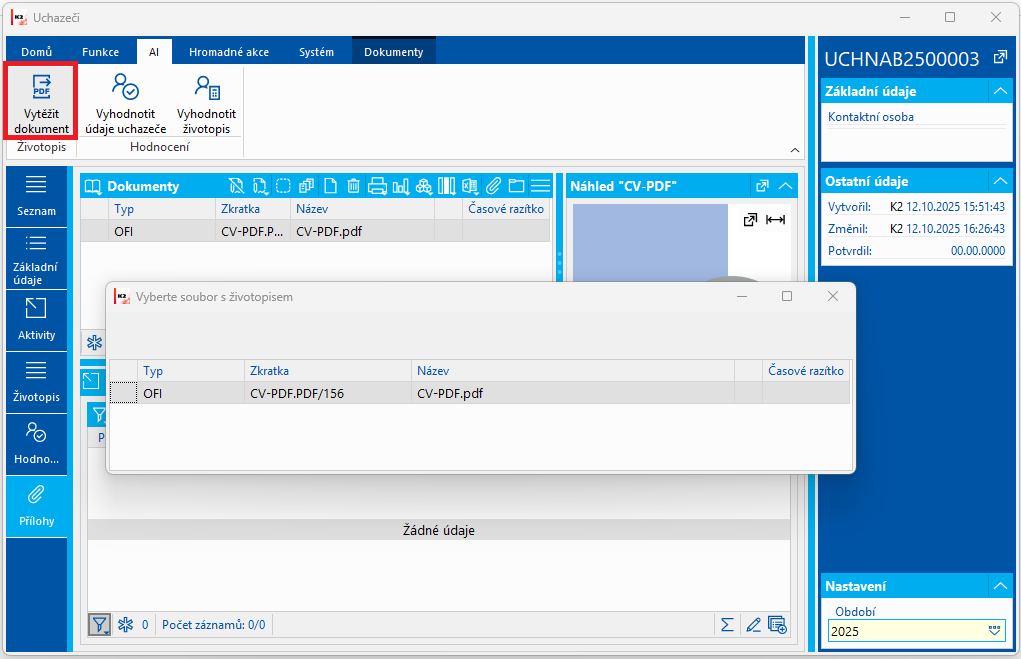Open the Dokumenty hamburger menu

[x=540, y=186]
